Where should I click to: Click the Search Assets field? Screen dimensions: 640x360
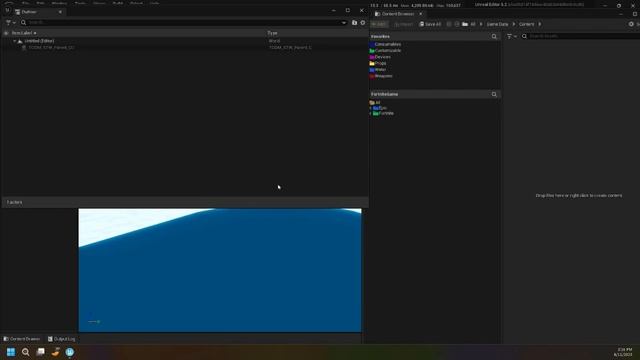coord(582,36)
